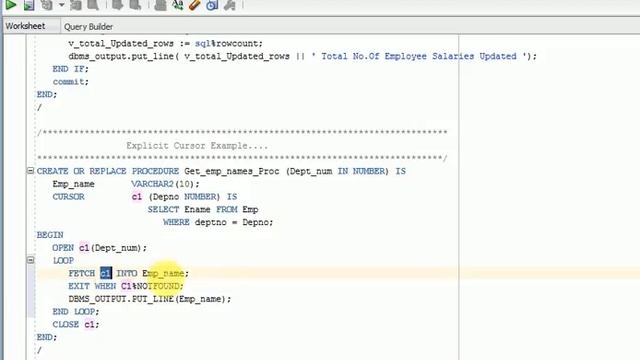The width and height of the screenshot is (640, 360).
Task: Click 'sql%rowcount' in the assignment line
Action: 227,43
